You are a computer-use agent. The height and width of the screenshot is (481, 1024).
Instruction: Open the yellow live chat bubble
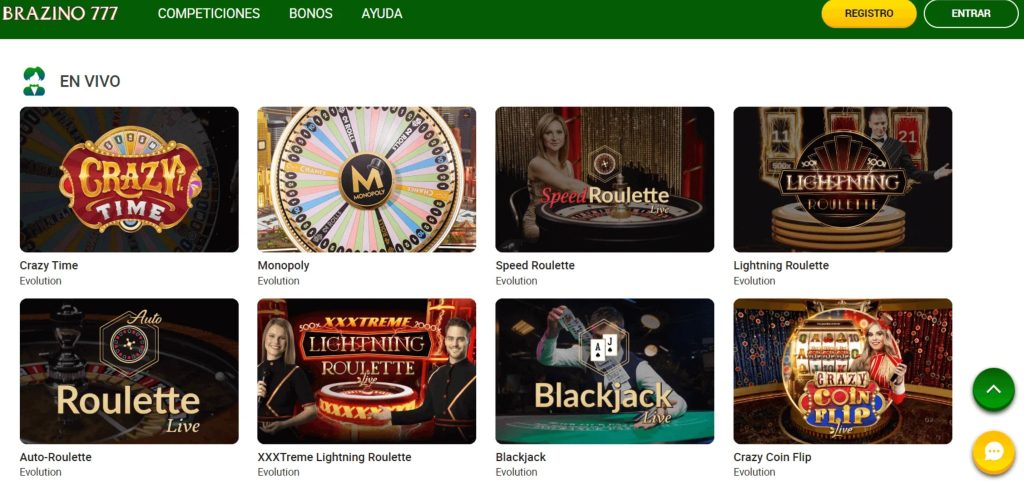pos(993,452)
